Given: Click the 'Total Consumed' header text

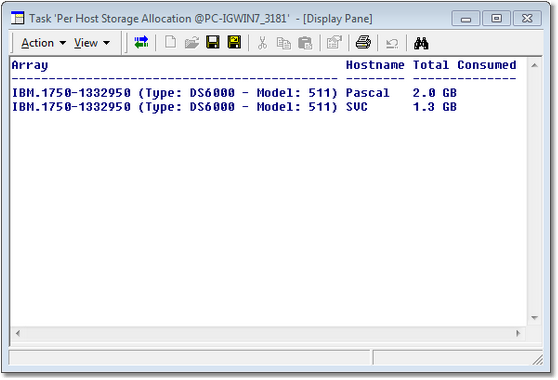Looking at the screenshot, I should [x=464, y=65].
